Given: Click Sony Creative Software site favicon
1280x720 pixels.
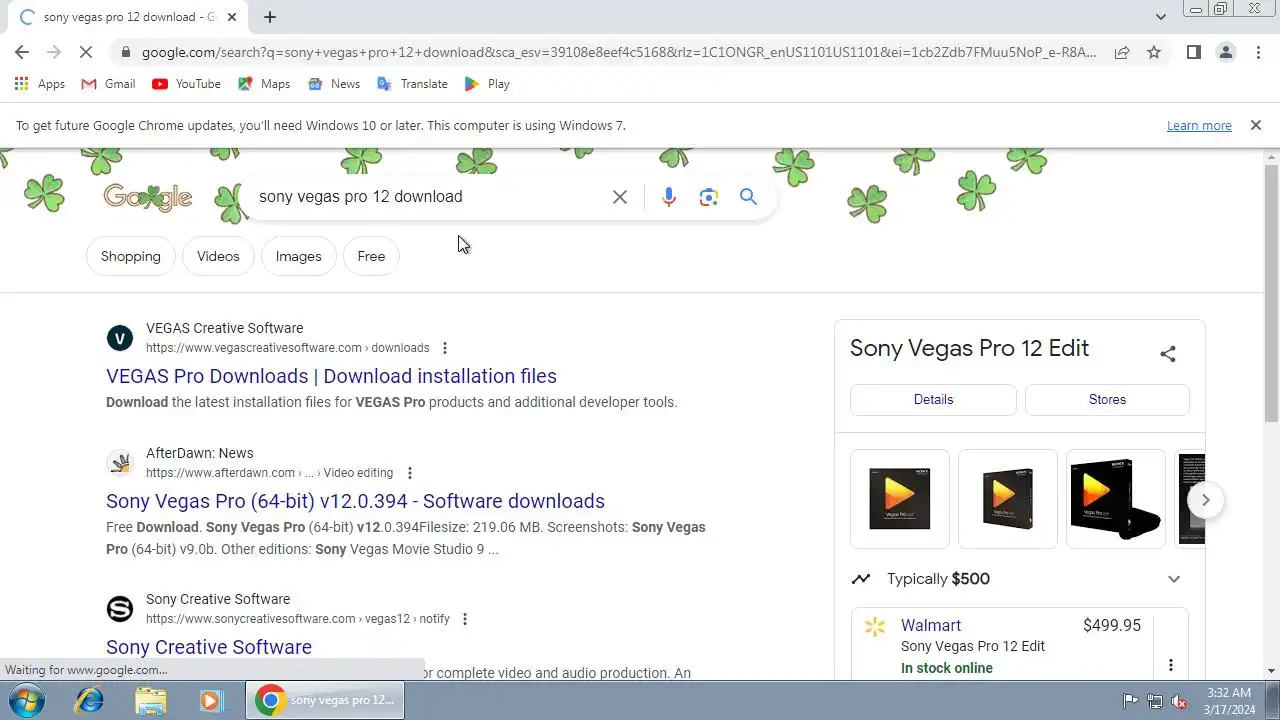Looking at the screenshot, I should click(120, 609).
